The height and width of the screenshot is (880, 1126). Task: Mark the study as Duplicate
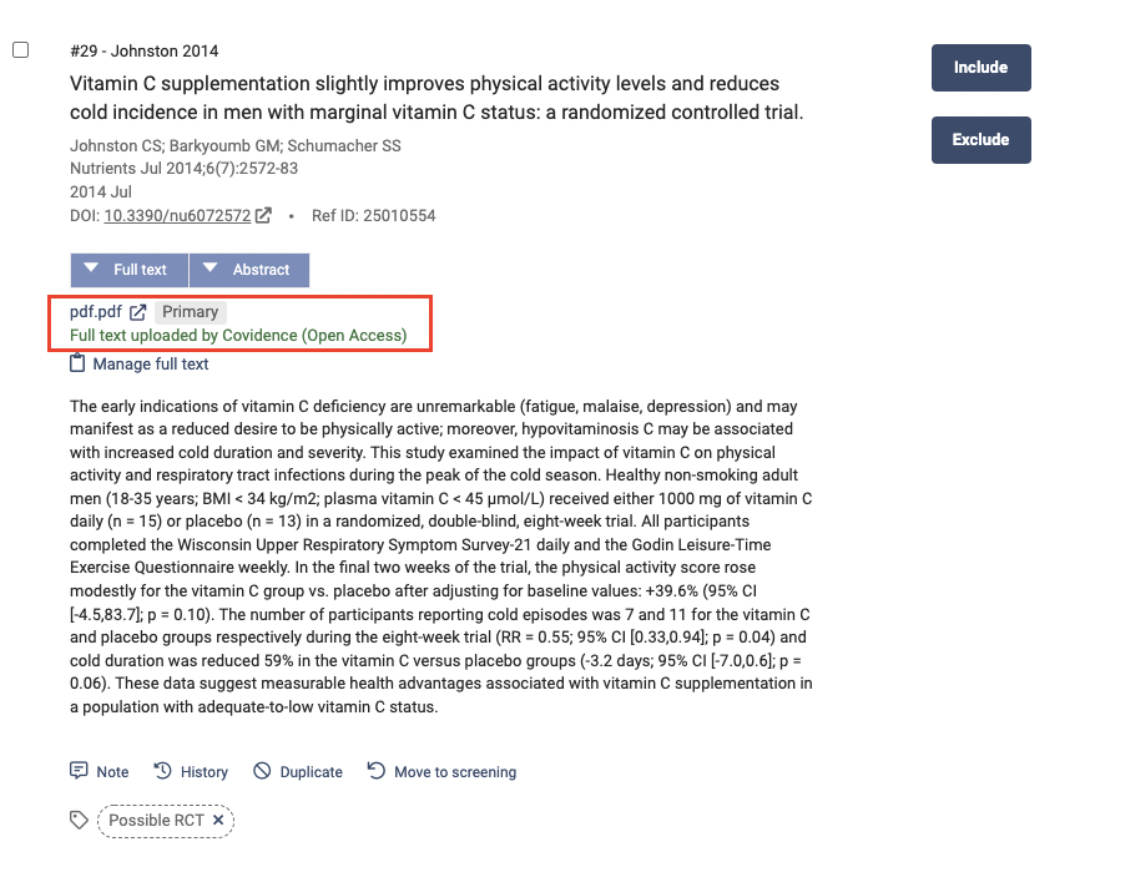point(310,772)
